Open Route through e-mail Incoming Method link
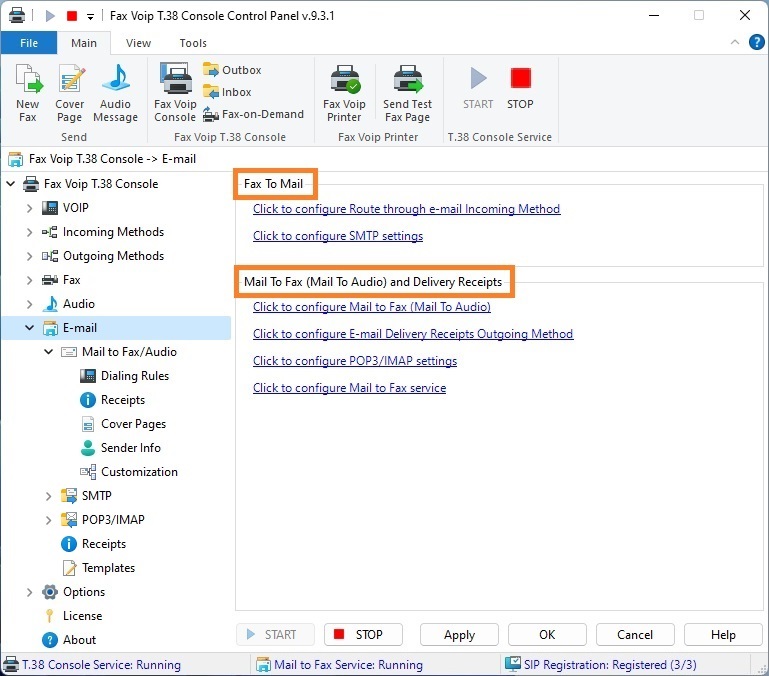769x676 pixels. [x=407, y=209]
